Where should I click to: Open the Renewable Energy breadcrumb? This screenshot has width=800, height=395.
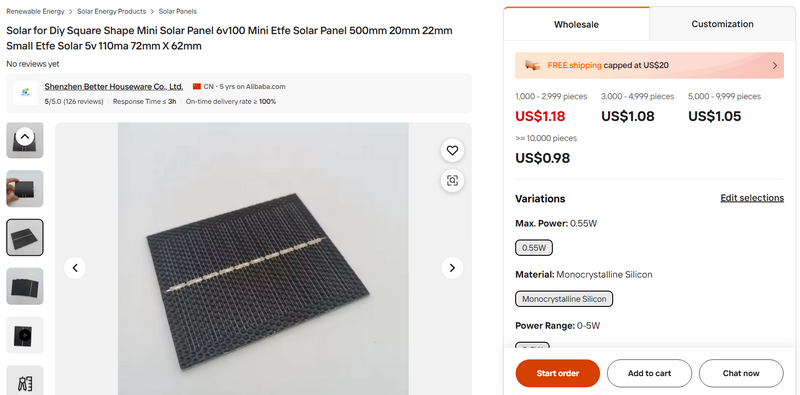(x=35, y=11)
